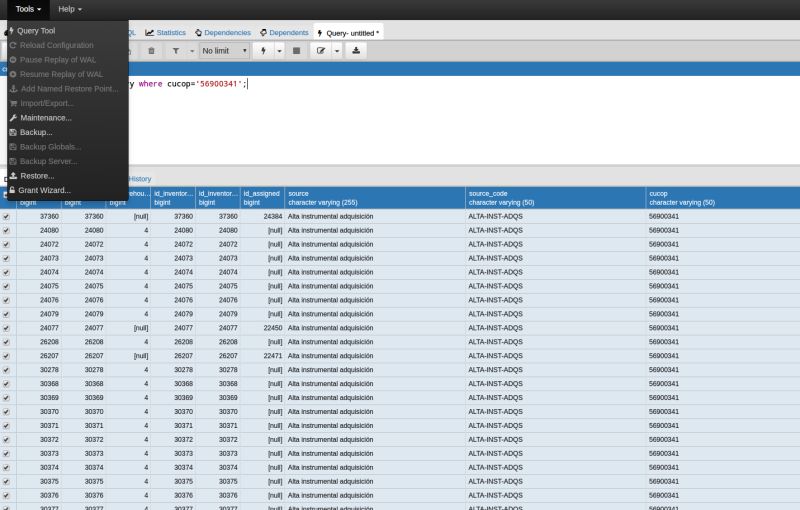
Task: Click the filter funnel icon
Action: coord(176,51)
